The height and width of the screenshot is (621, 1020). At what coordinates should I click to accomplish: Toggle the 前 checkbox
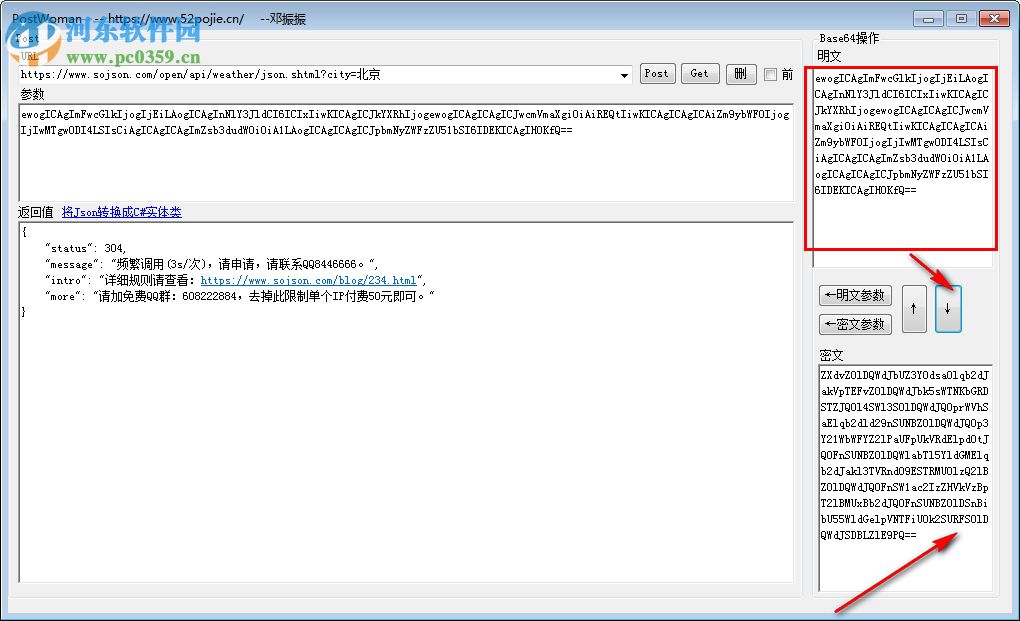771,74
